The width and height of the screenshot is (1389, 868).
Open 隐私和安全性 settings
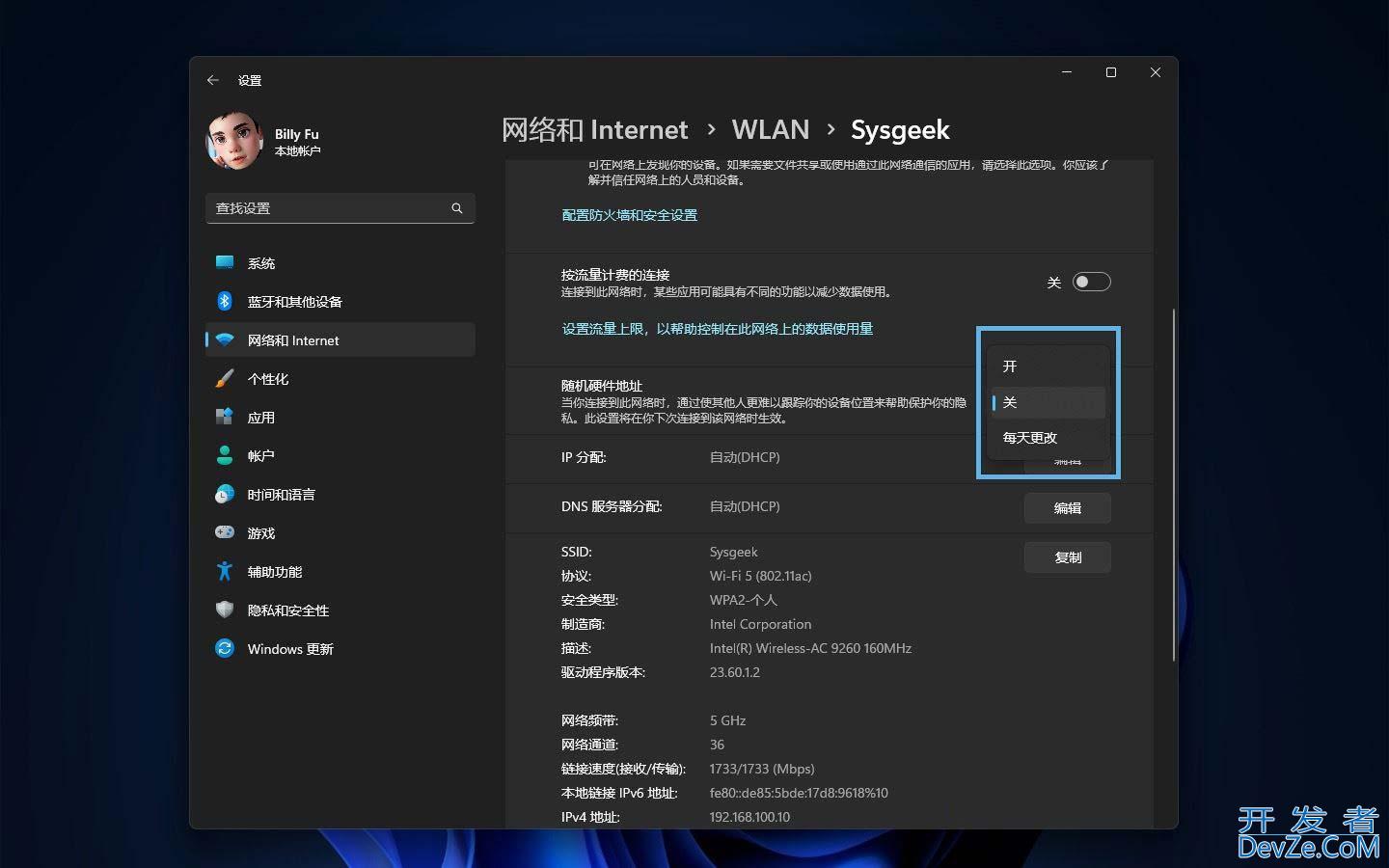click(x=340, y=610)
